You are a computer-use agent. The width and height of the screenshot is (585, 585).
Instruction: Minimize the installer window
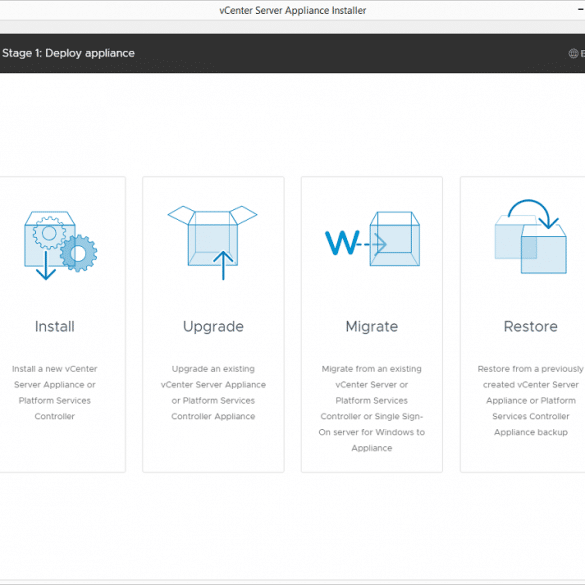581,10
